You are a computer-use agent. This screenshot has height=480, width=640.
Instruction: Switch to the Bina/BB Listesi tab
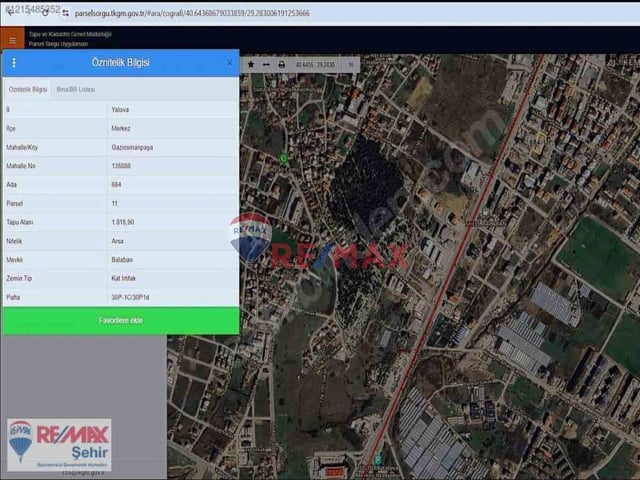pos(76,89)
